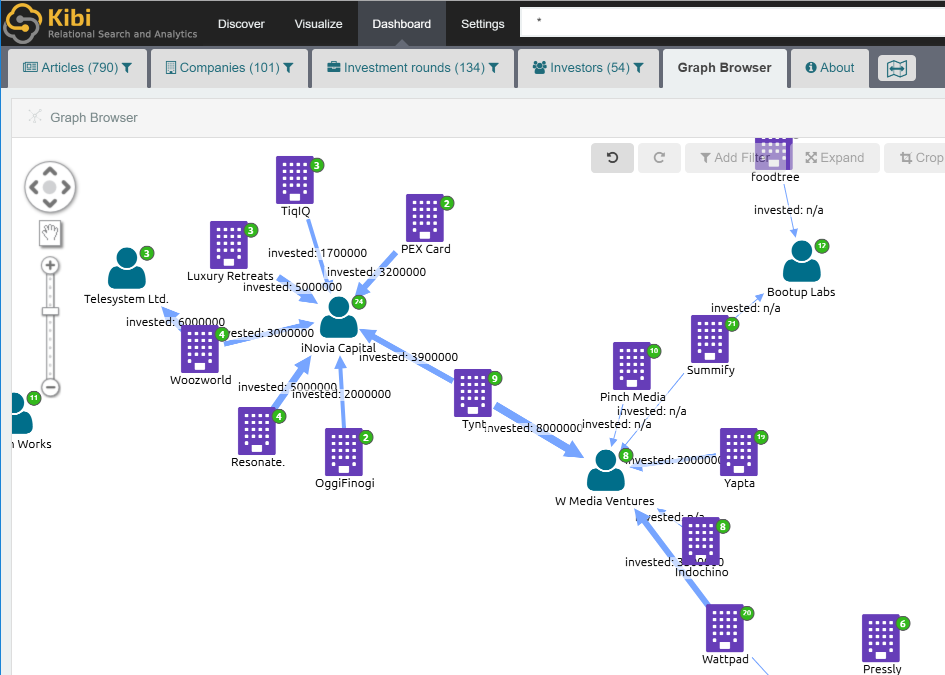Screen dimensions: 945x675
Task: Select the Resonate. company node
Action: 257,431
